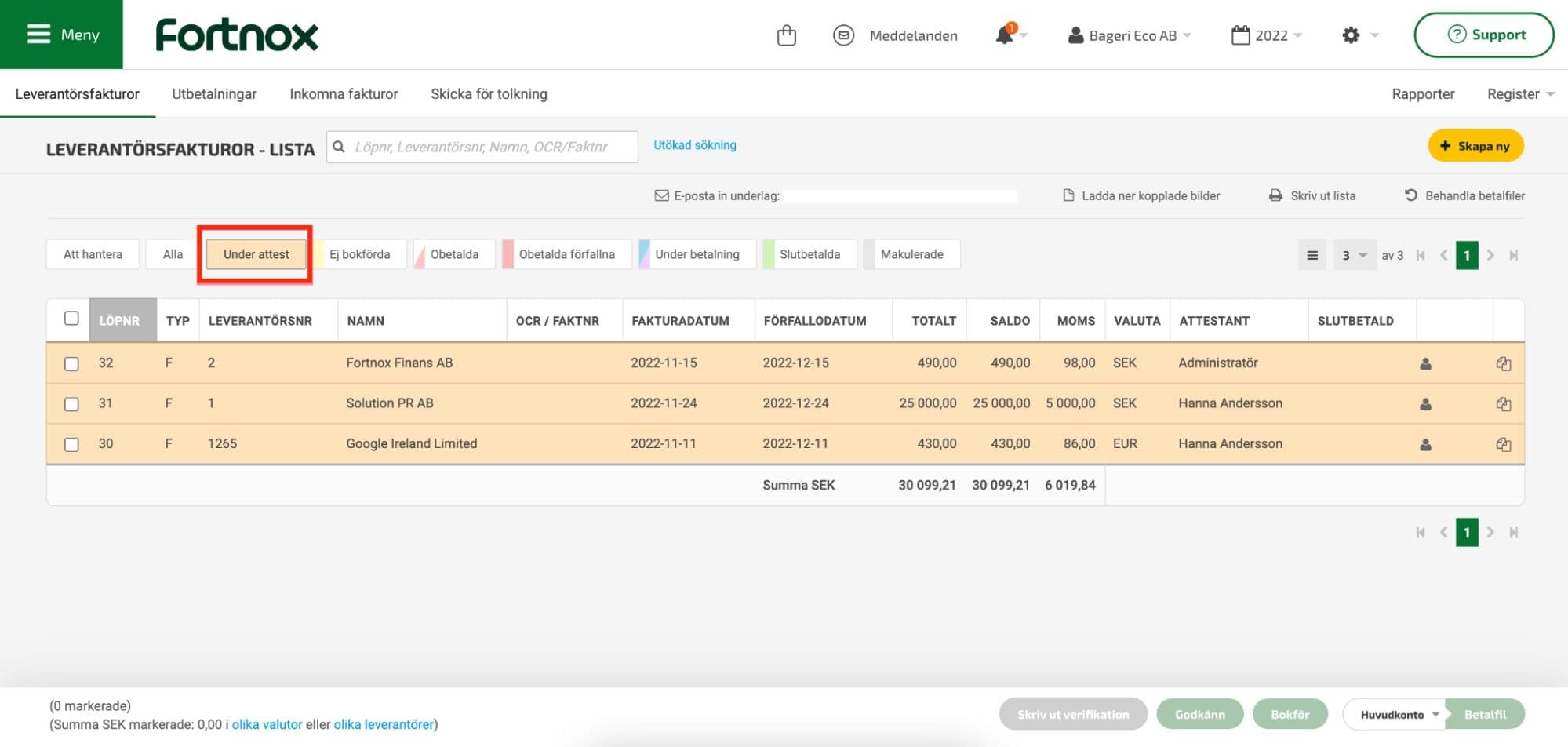Filter by Obetalda invoices
1568x747 pixels.
point(454,254)
